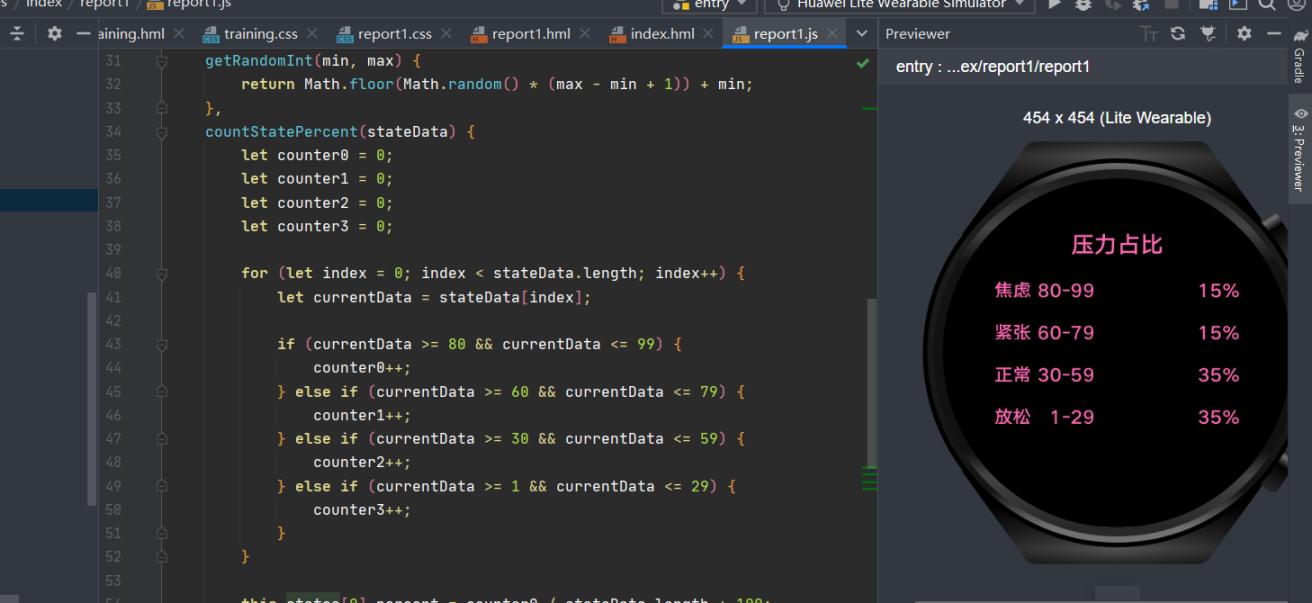Click the search magnifier in top toolbar
The image size is (1312, 603).
[x=1267, y=5]
